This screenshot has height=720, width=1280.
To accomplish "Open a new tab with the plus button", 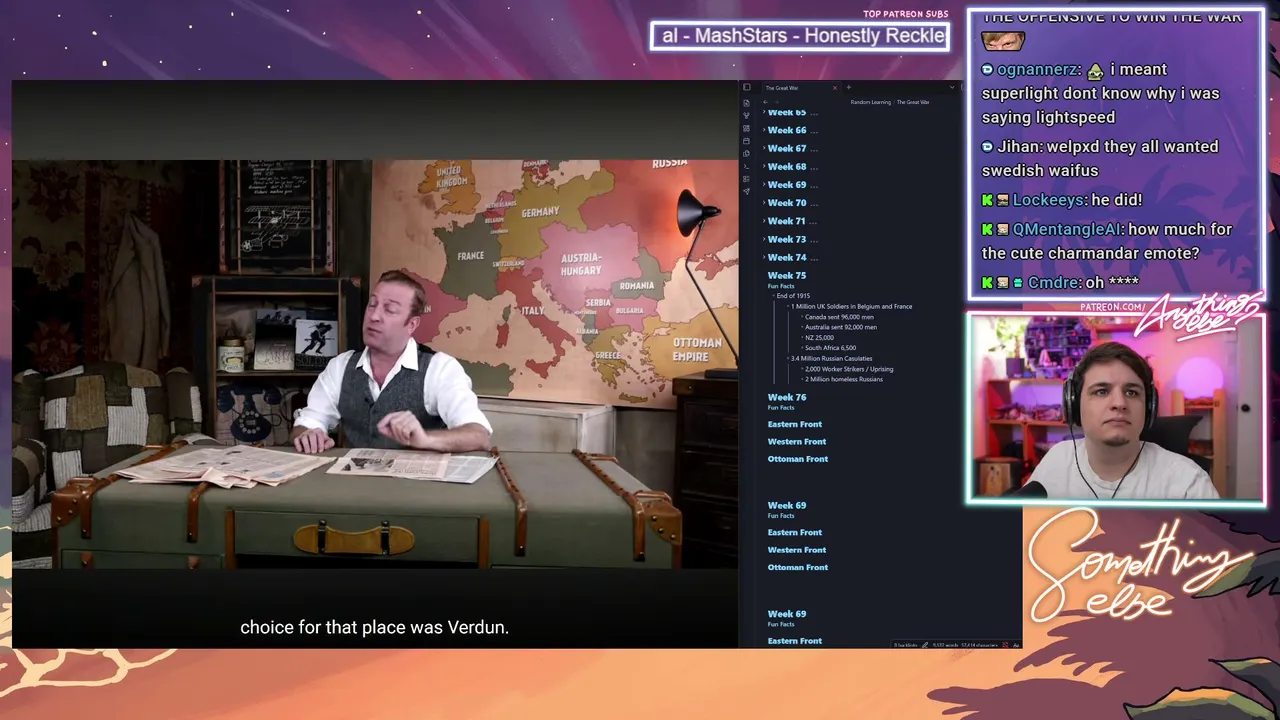I will point(849,88).
